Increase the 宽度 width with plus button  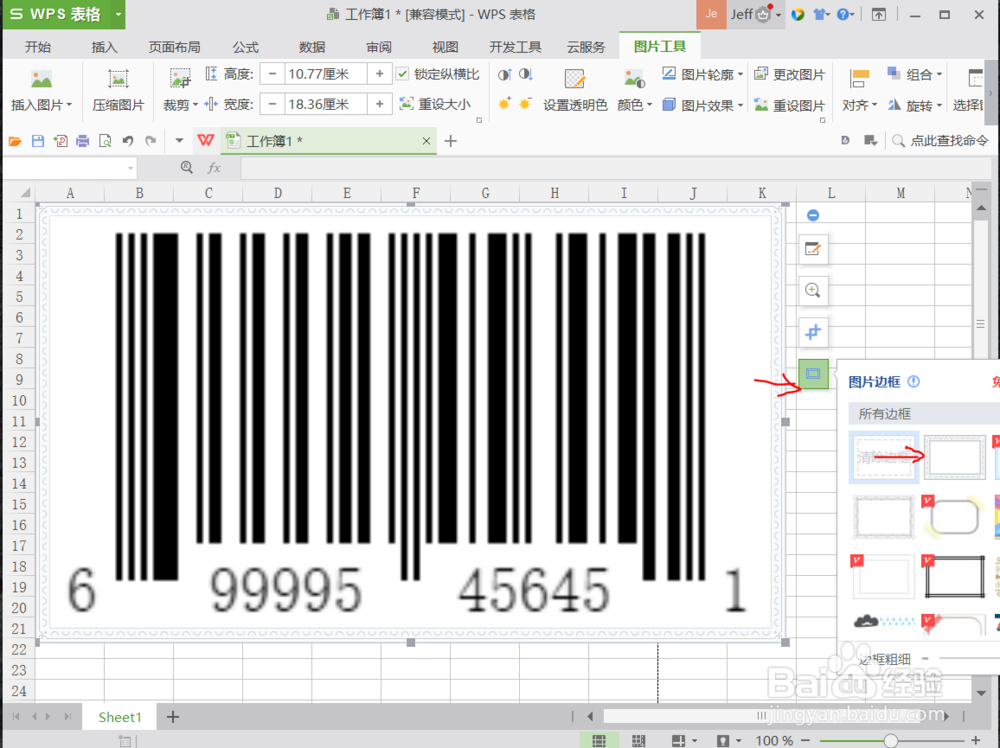pos(379,104)
